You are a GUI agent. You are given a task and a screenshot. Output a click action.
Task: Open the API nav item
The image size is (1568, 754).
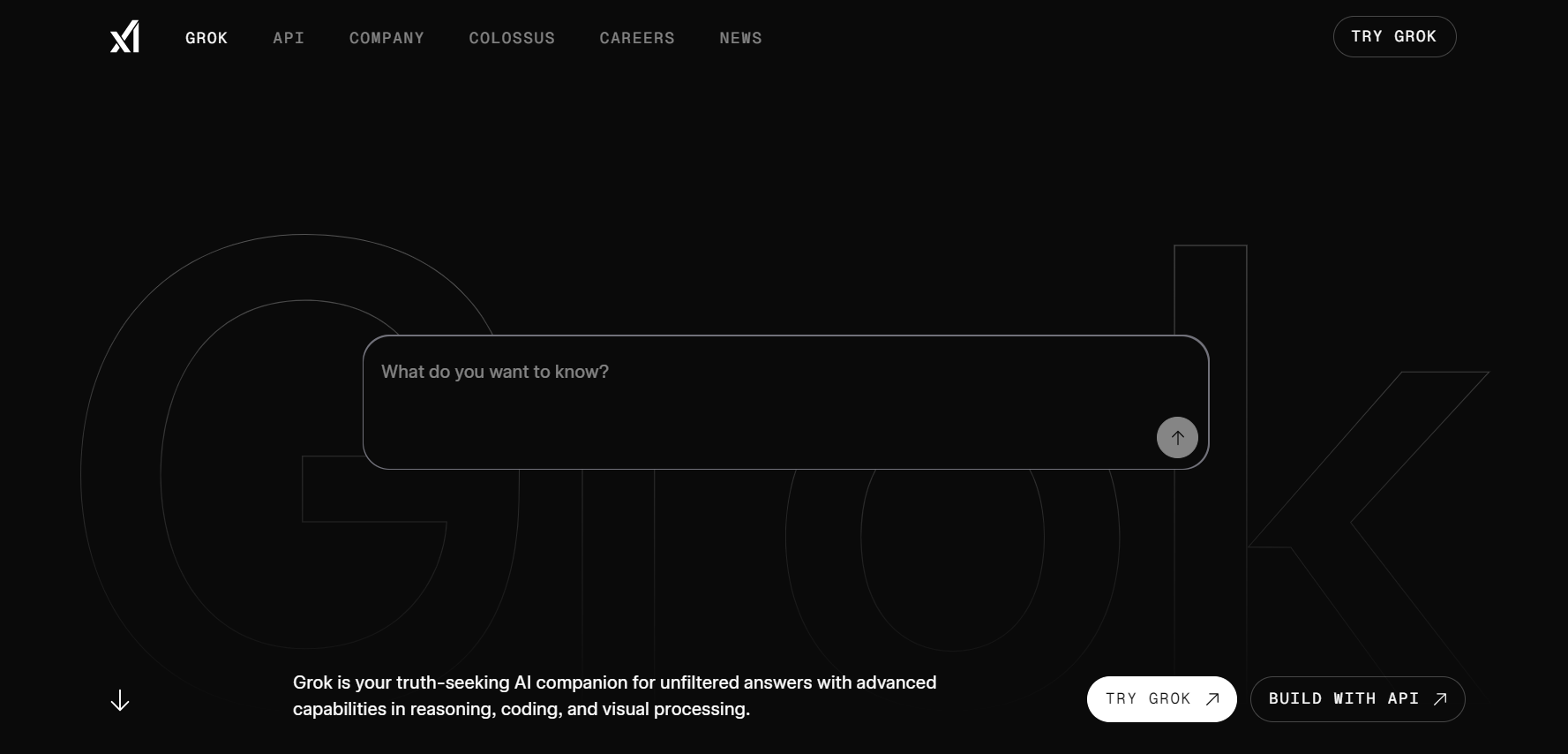click(289, 38)
